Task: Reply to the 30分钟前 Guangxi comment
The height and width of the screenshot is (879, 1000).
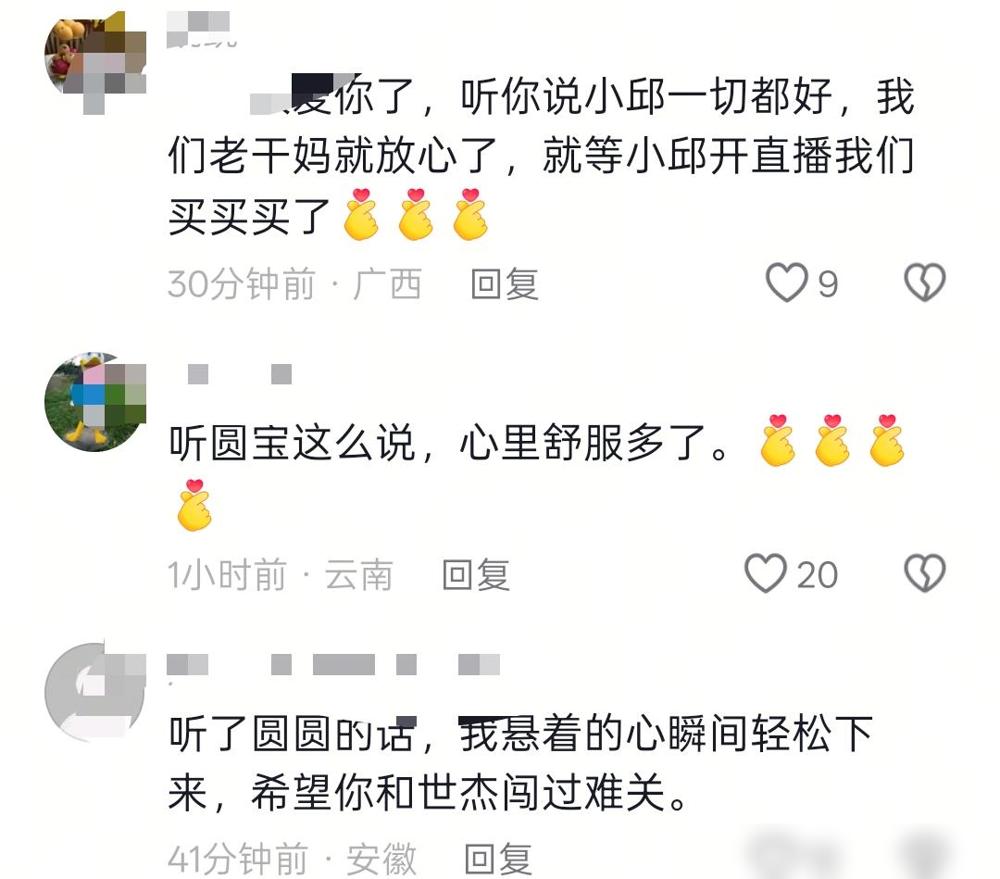Action: pos(504,284)
